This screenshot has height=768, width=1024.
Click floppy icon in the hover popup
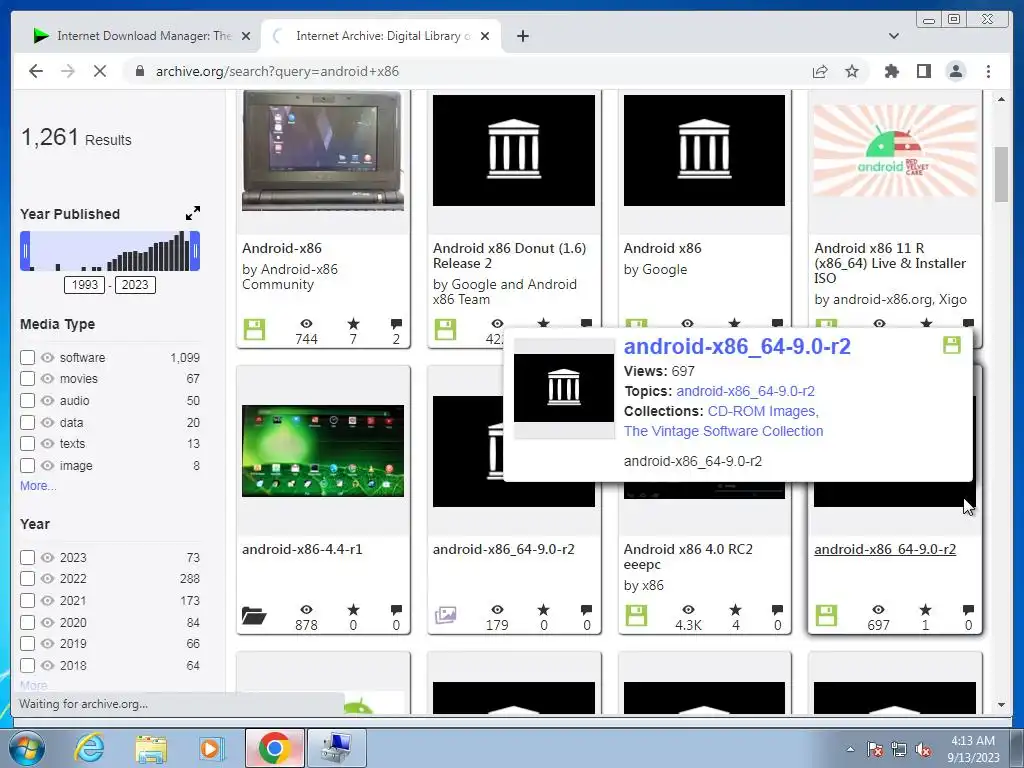pyautogui.click(x=952, y=345)
